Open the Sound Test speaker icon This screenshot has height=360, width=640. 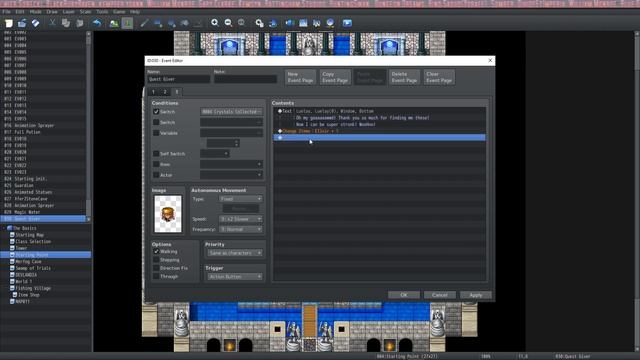click(x=289, y=23)
